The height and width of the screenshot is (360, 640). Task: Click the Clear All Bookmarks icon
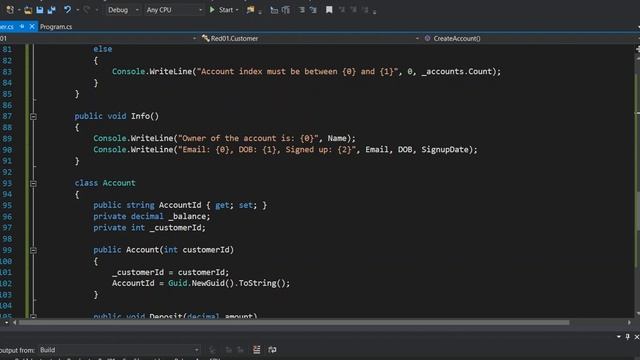(x=365, y=10)
